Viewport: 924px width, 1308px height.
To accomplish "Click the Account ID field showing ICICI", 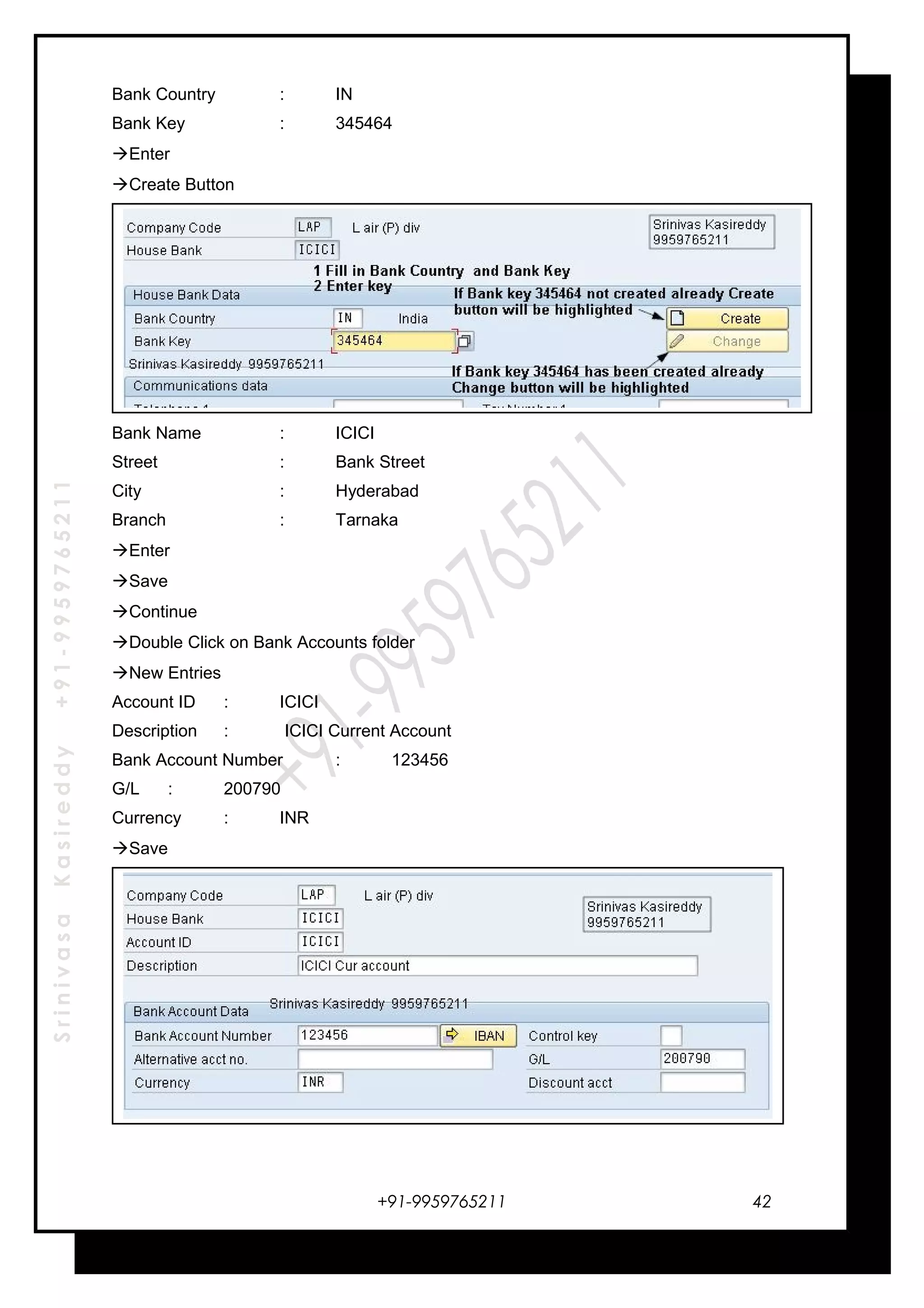I will (320, 942).
